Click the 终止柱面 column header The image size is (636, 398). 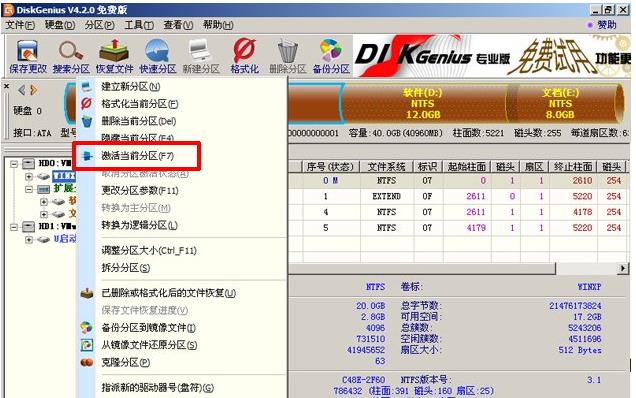[573, 167]
